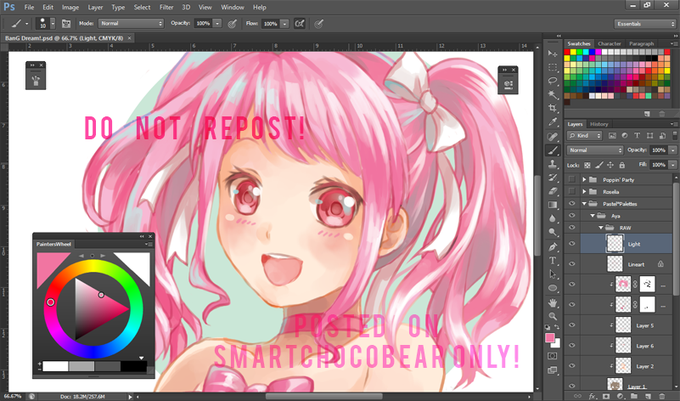
Task: Swap foreground and background colors
Action: click(557, 327)
